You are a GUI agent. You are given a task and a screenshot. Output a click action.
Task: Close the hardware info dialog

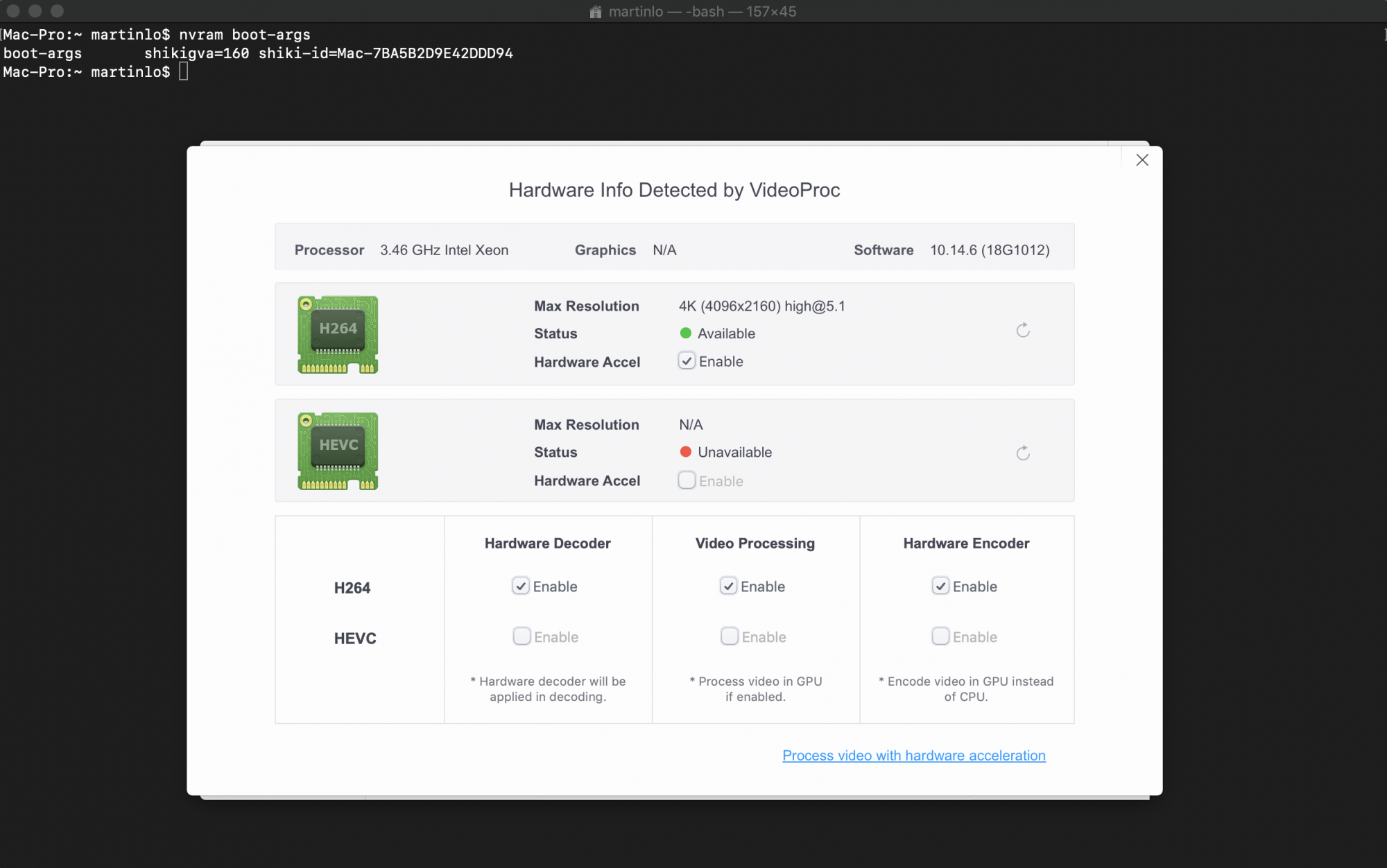1142,160
